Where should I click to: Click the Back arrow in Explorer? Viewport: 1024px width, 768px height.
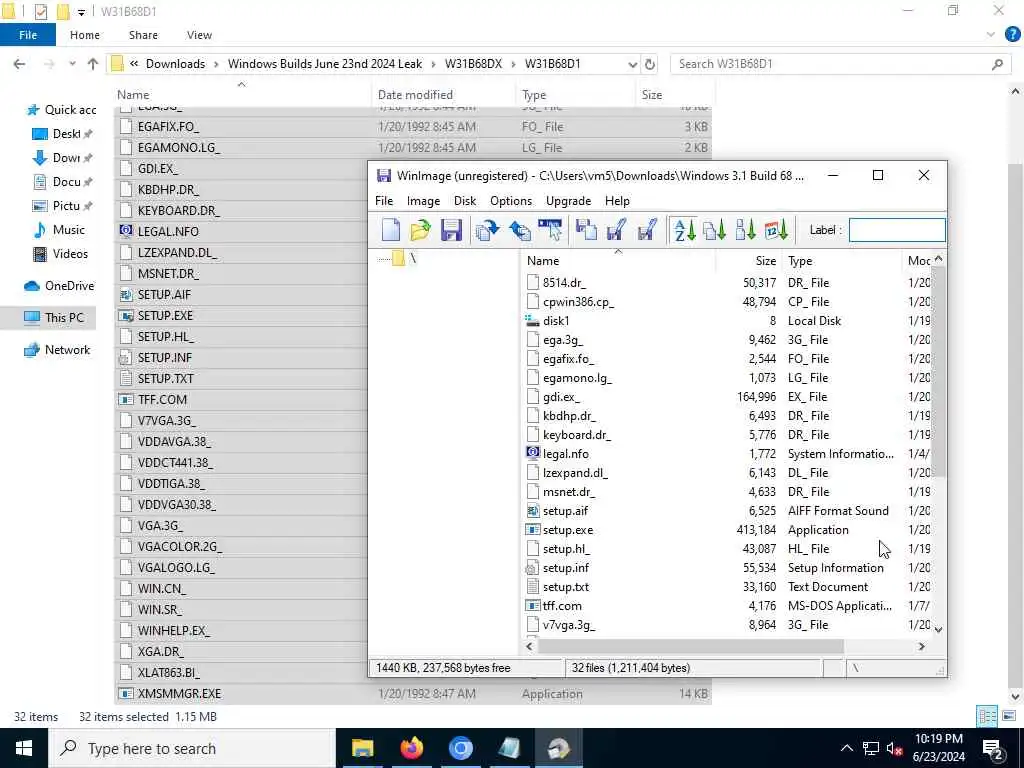click(x=20, y=64)
